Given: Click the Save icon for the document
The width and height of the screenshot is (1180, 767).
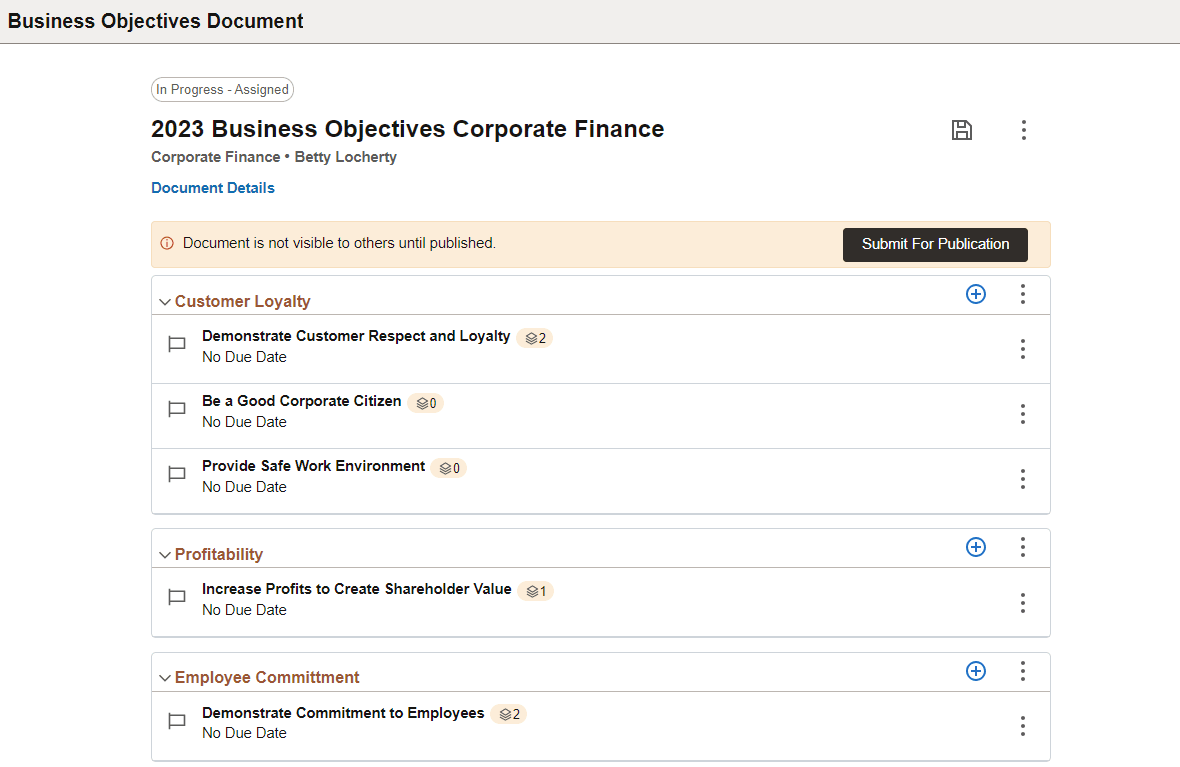Looking at the screenshot, I should tap(961, 130).
